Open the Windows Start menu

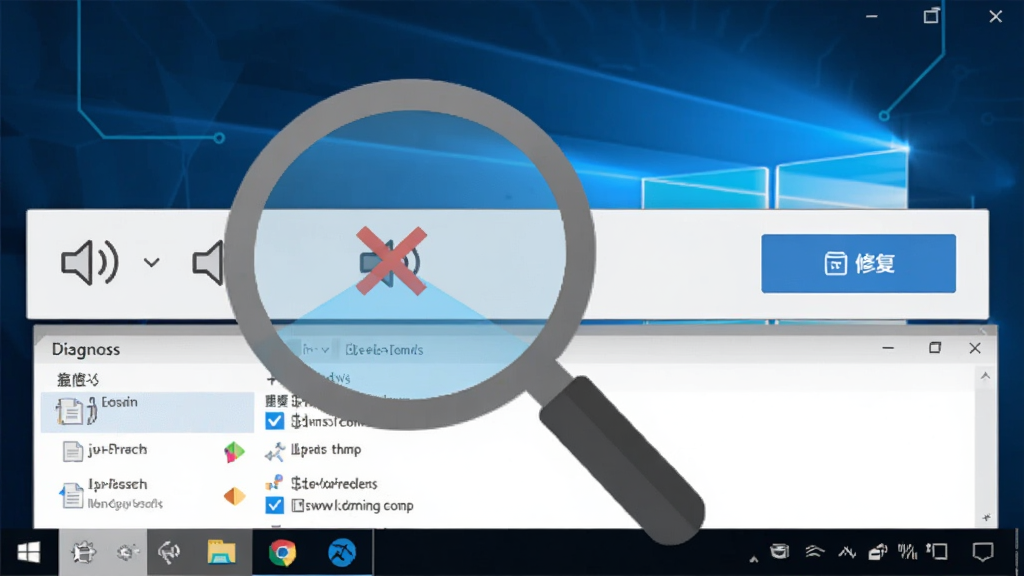(29, 552)
